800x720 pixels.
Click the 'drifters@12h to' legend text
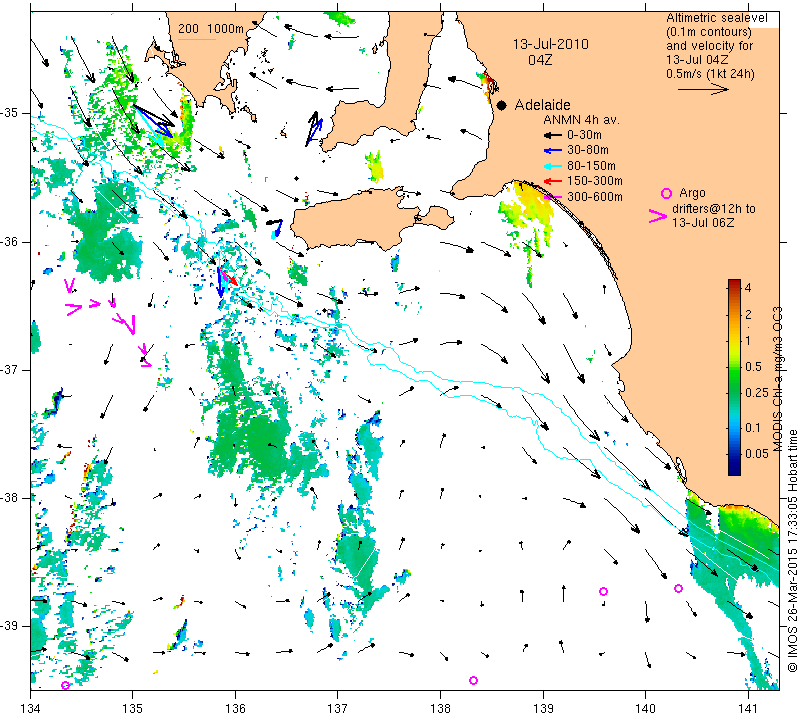point(714,209)
